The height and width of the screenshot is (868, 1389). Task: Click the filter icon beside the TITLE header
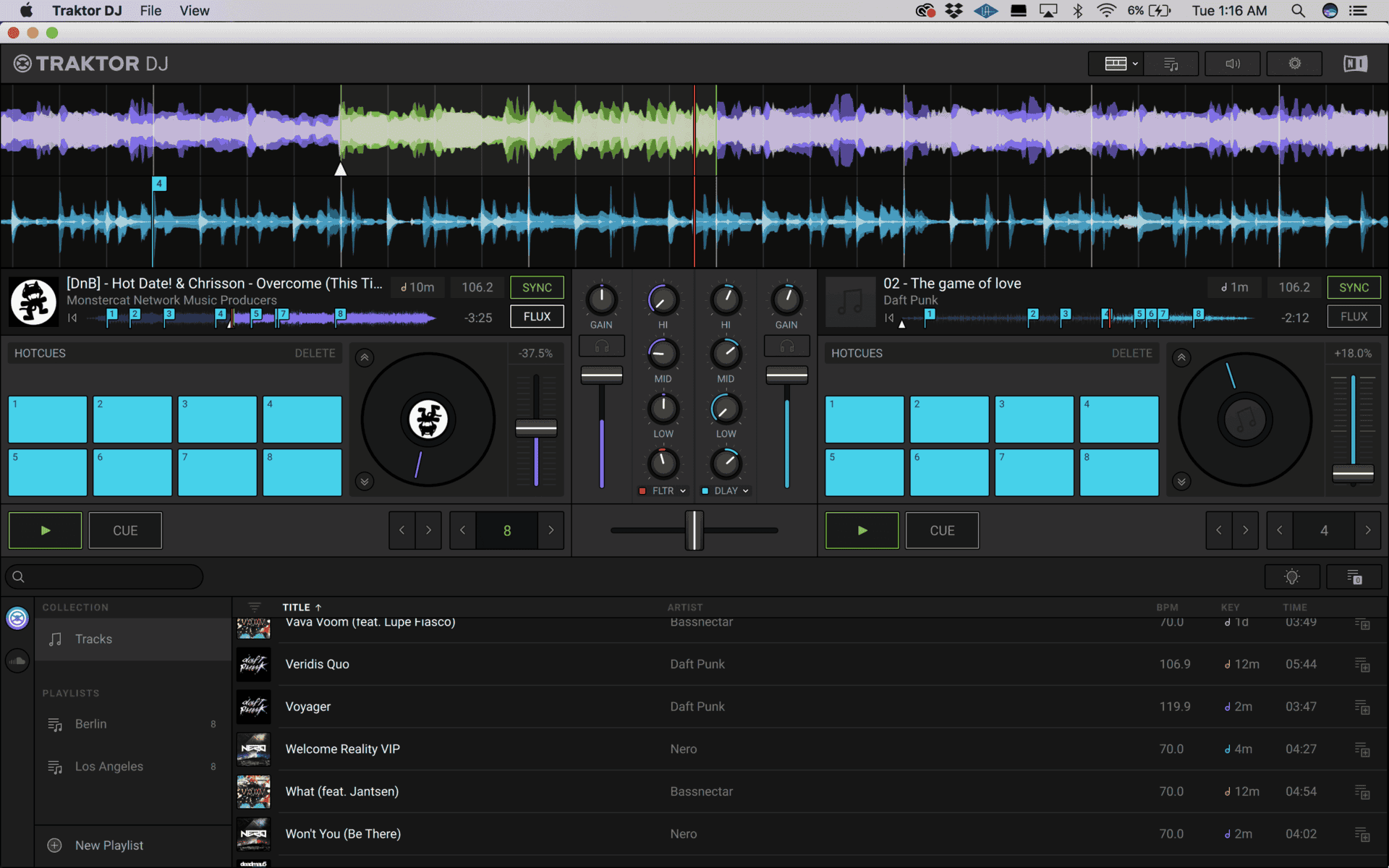pos(254,608)
